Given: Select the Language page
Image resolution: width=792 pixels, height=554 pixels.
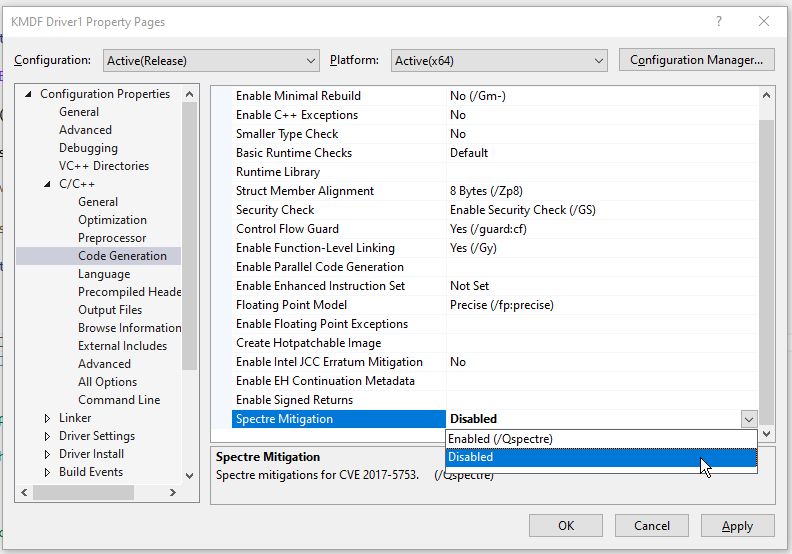Looking at the screenshot, I should point(104,274).
